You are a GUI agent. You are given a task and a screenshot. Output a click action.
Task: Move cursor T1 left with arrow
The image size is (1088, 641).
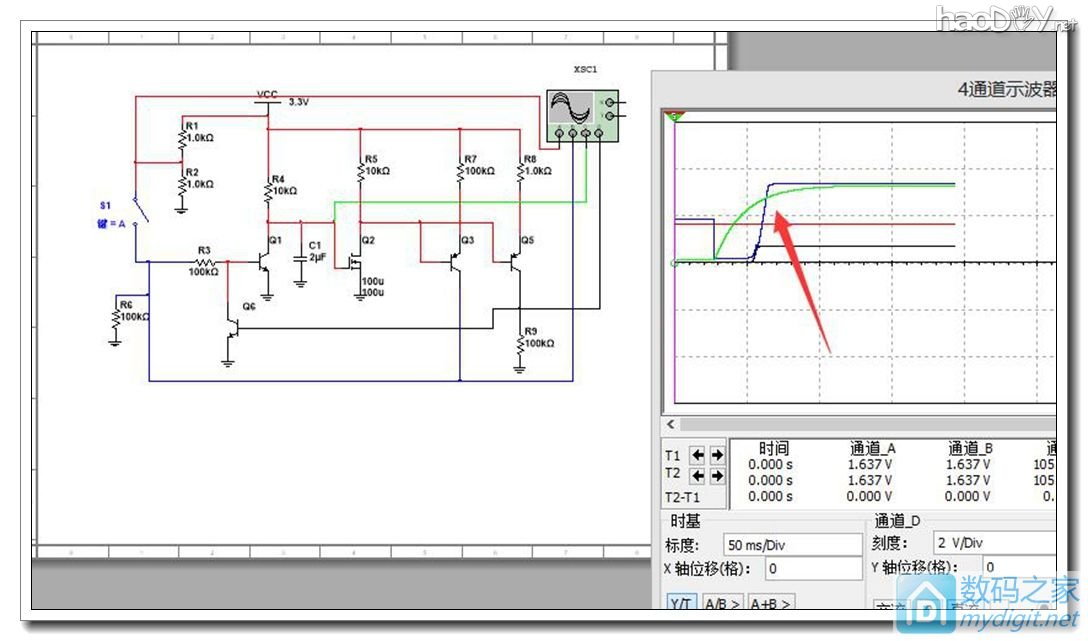tap(698, 455)
